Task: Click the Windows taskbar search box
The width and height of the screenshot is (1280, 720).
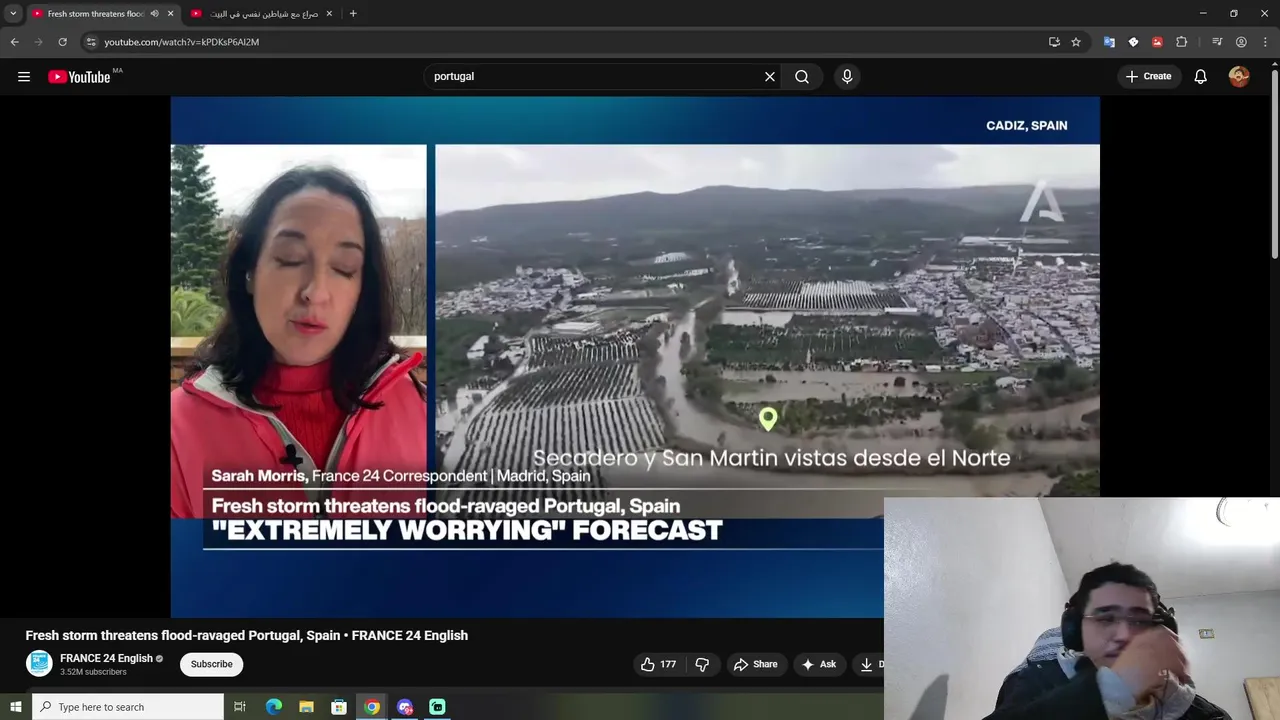Action: (128, 707)
